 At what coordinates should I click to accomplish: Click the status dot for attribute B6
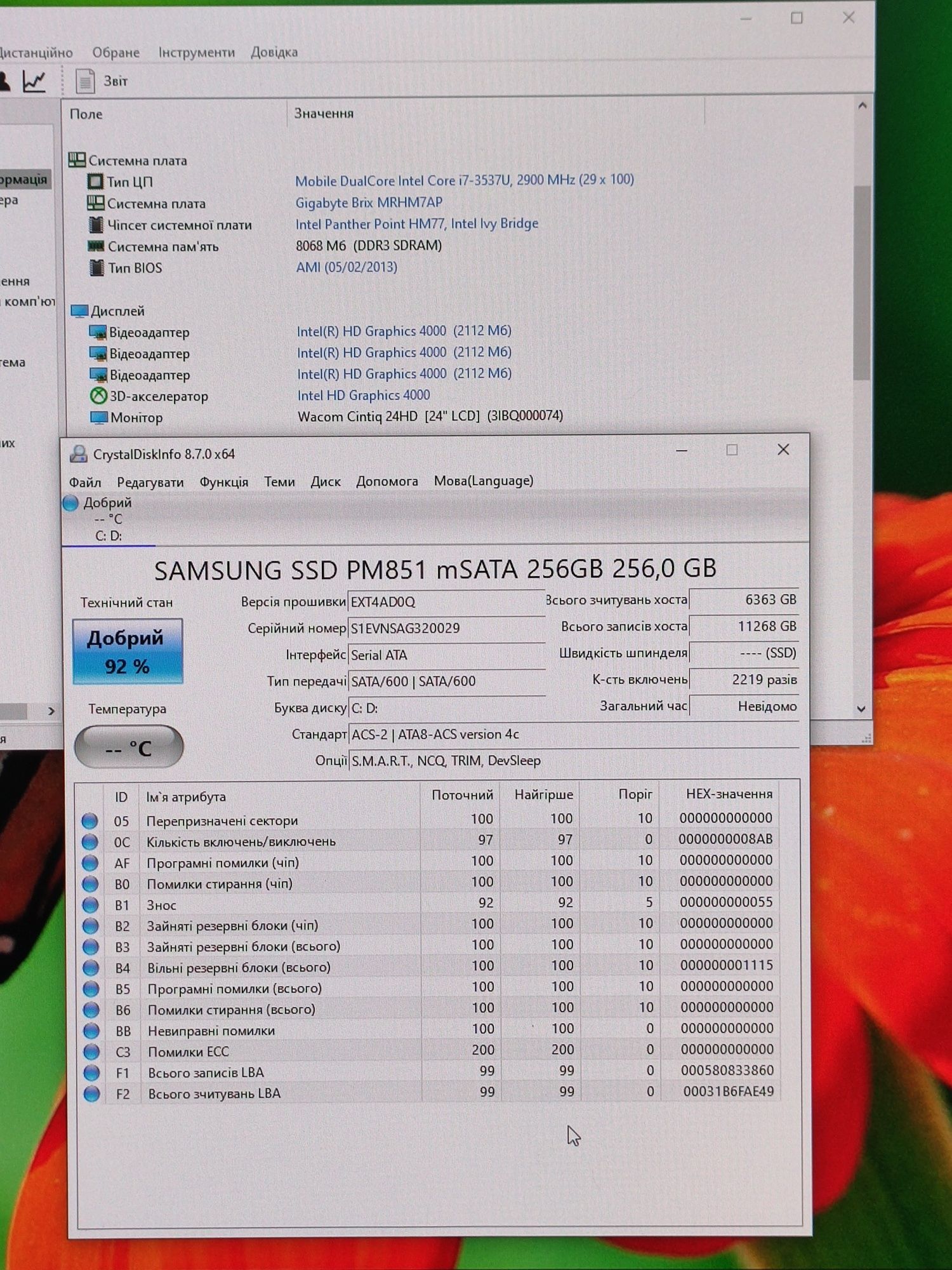[x=91, y=1010]
